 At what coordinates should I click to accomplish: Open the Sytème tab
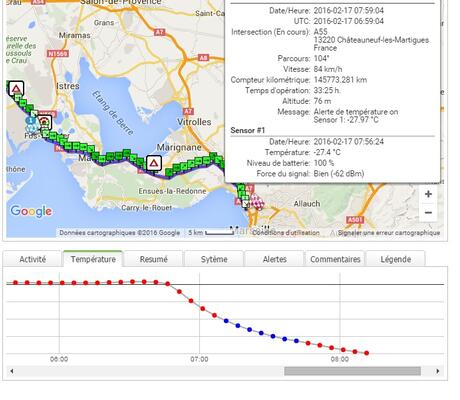(x=214, y=259)
